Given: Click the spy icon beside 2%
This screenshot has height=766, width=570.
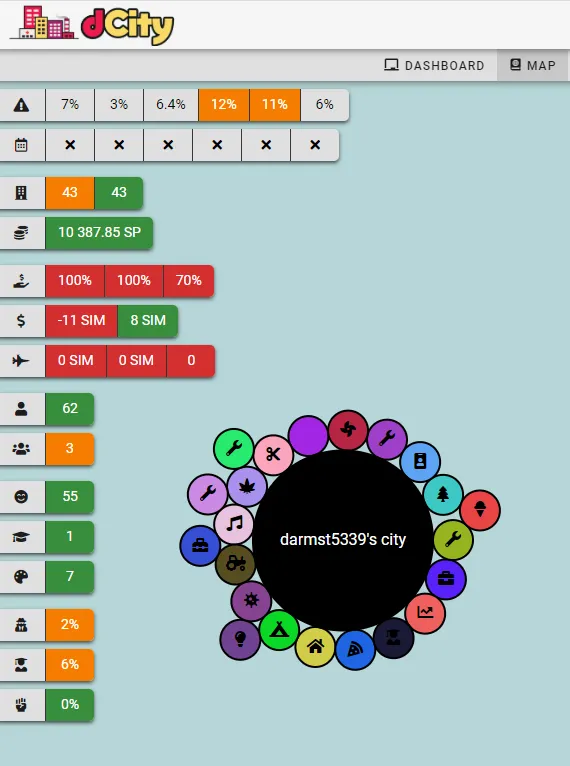Looking at the screenshot, I should tap(21, 625).
